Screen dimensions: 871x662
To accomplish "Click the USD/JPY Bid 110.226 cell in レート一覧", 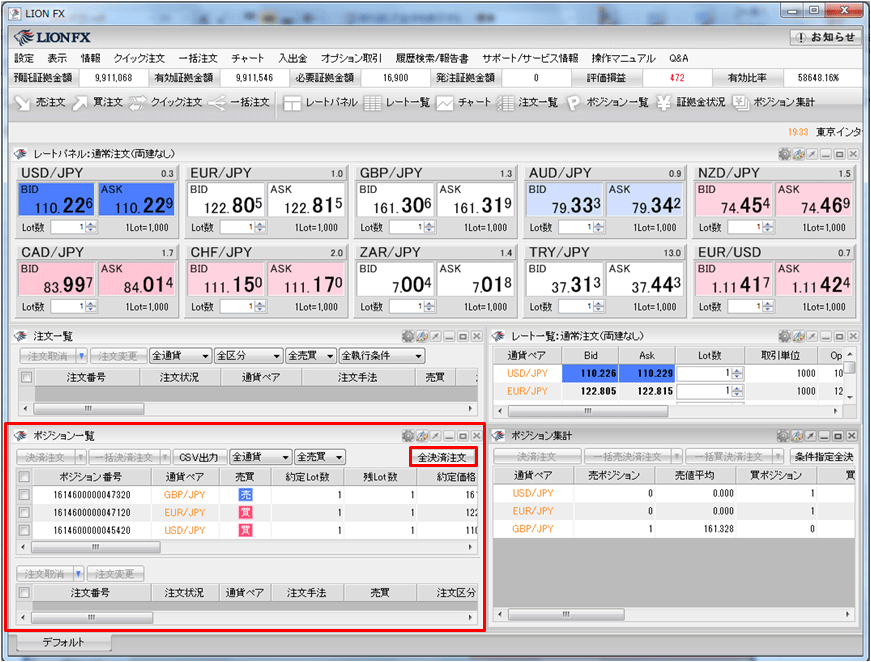I will (590, 373).
